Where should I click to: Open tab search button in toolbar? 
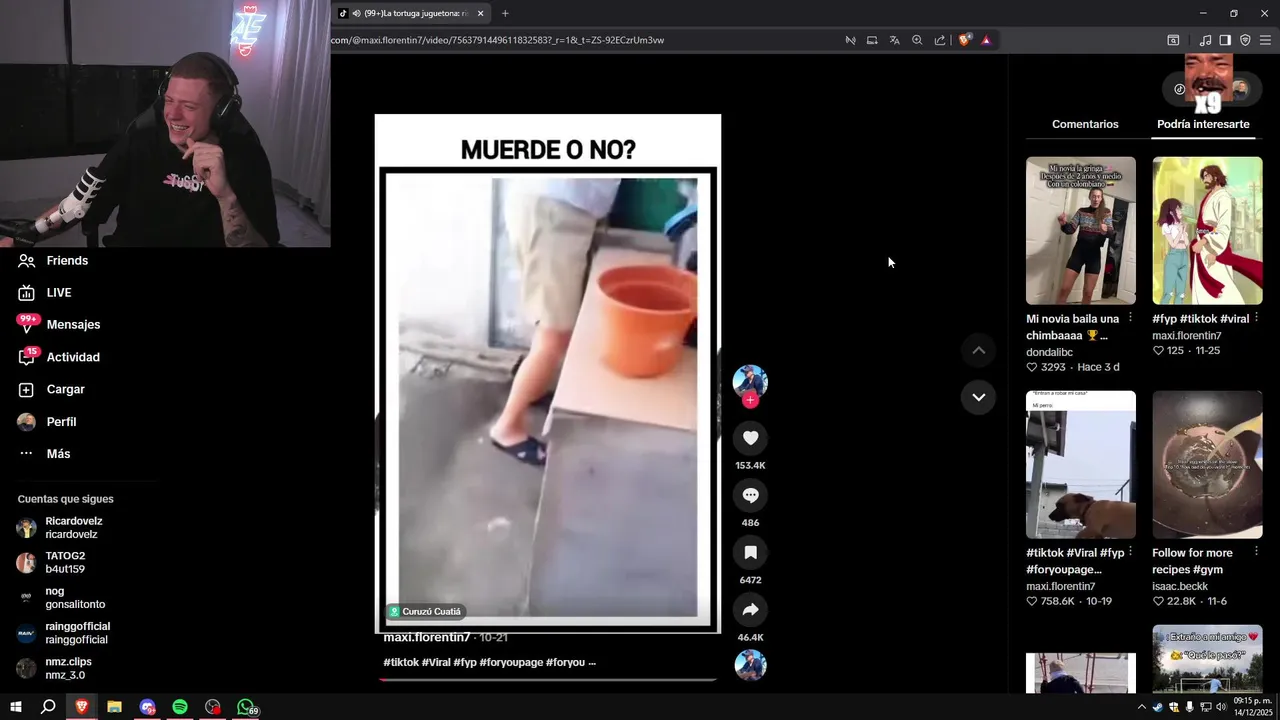(x=1173, y=40)
